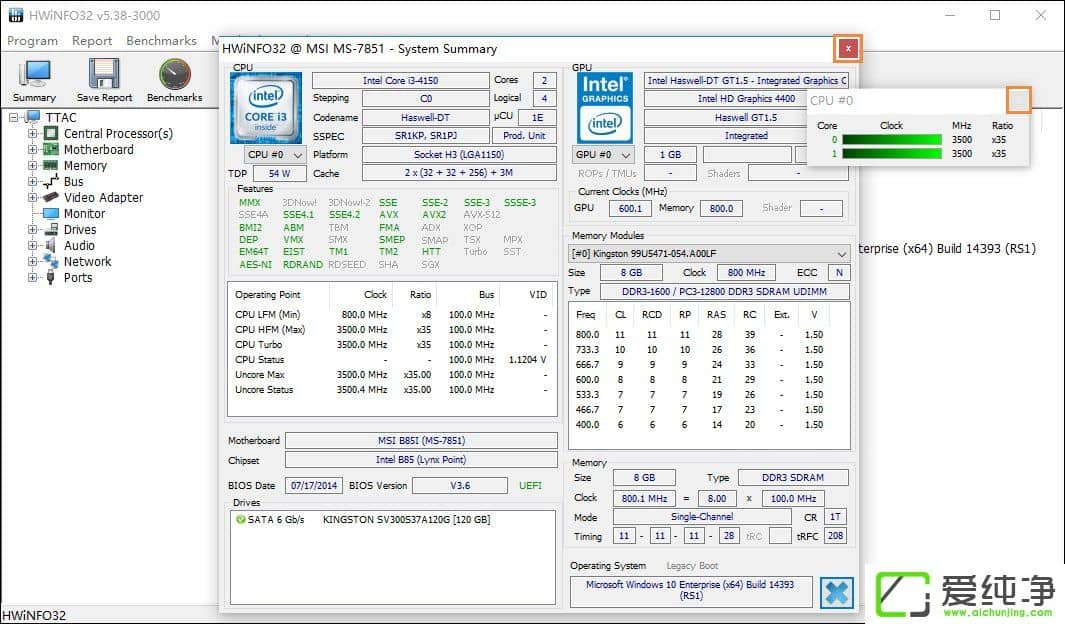The image size is (1065, 624).
Task: Open the Program menu
Action: [x=32, y=40]
